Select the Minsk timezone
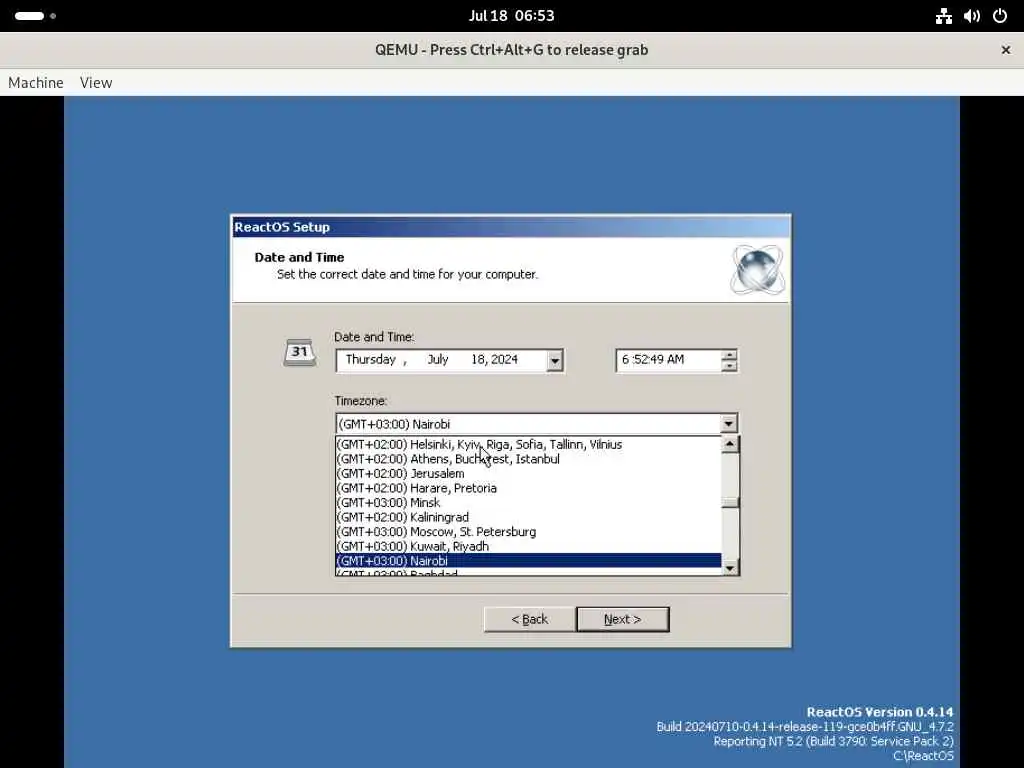Screen dimensions: 1024x768 point(528,502)
